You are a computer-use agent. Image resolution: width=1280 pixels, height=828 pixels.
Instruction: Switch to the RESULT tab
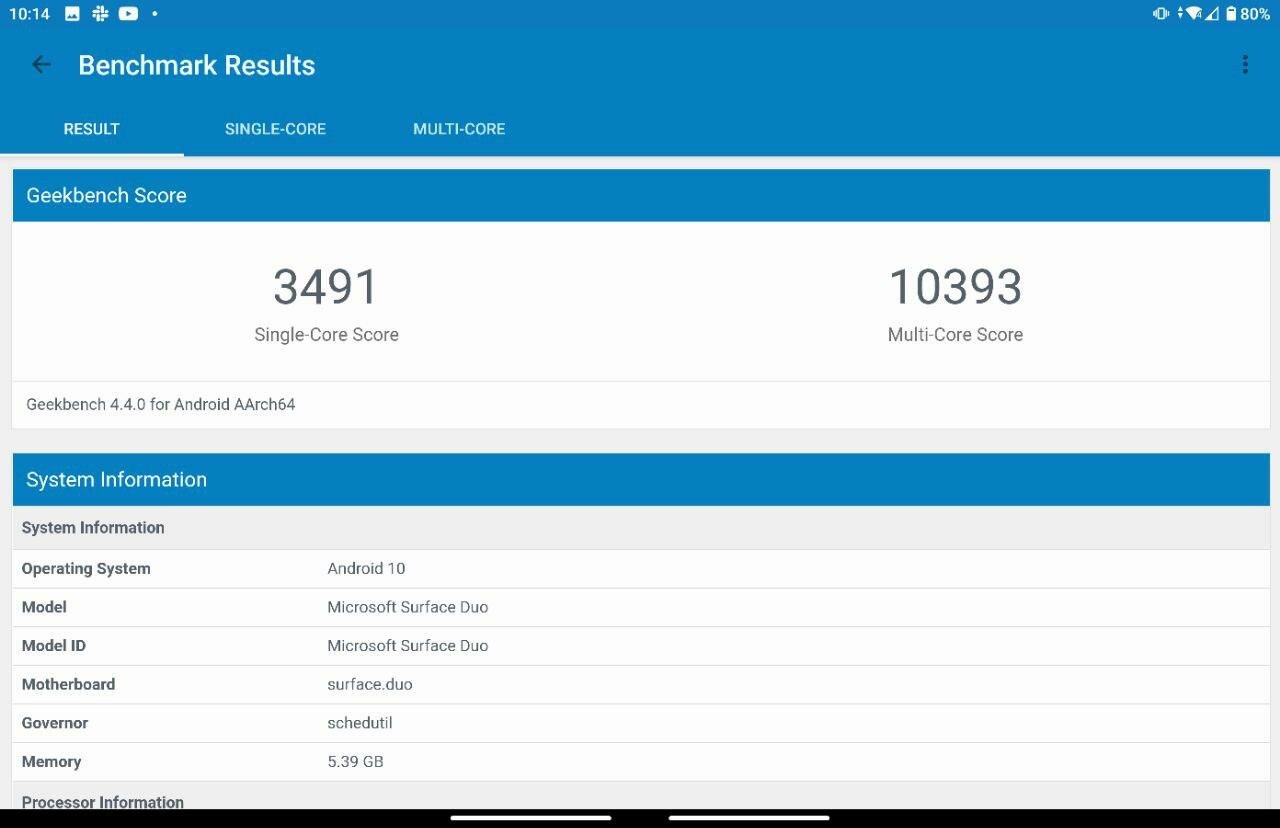92,129
